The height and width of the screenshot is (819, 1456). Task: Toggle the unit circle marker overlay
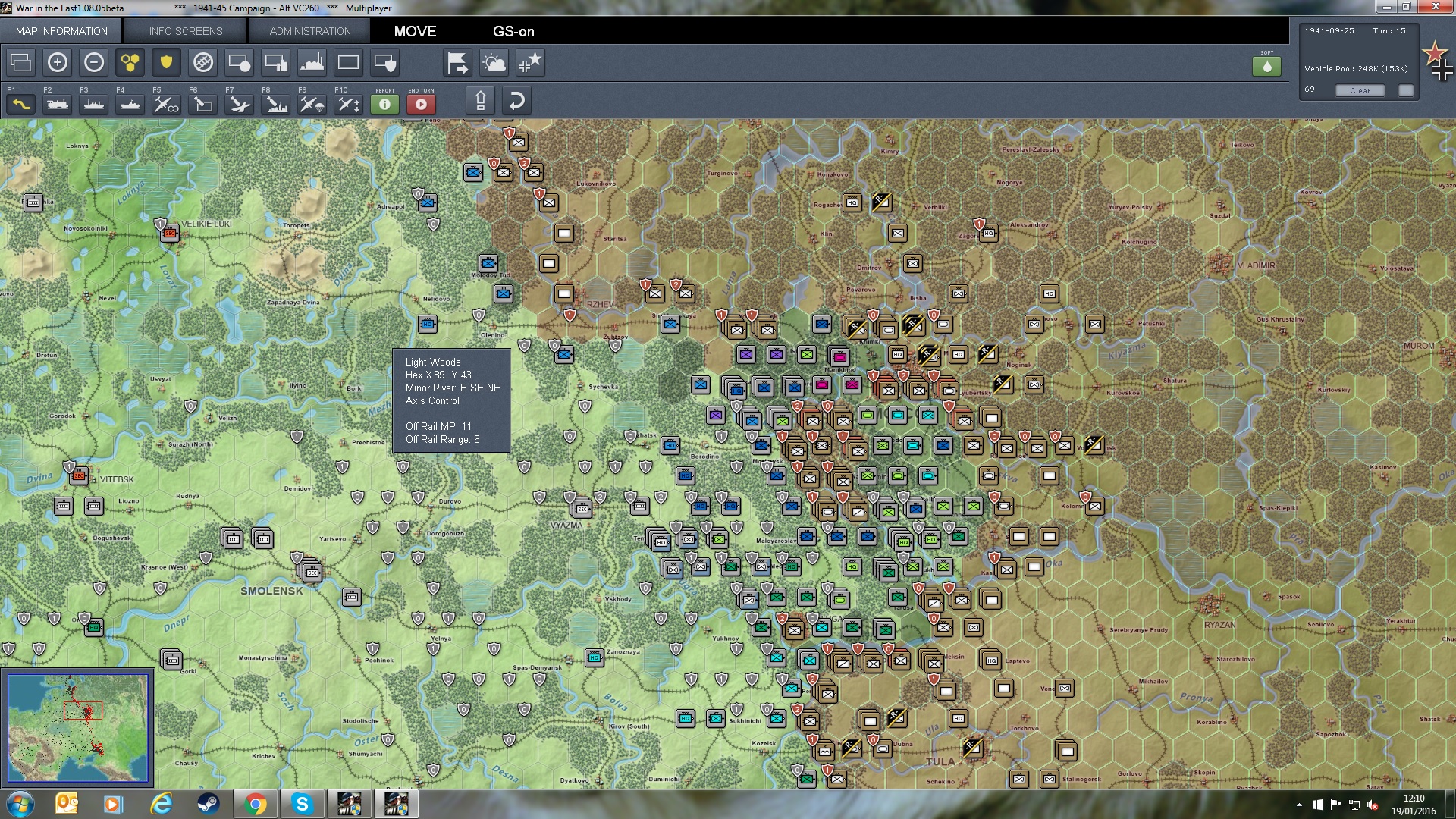tap(239, 62)
